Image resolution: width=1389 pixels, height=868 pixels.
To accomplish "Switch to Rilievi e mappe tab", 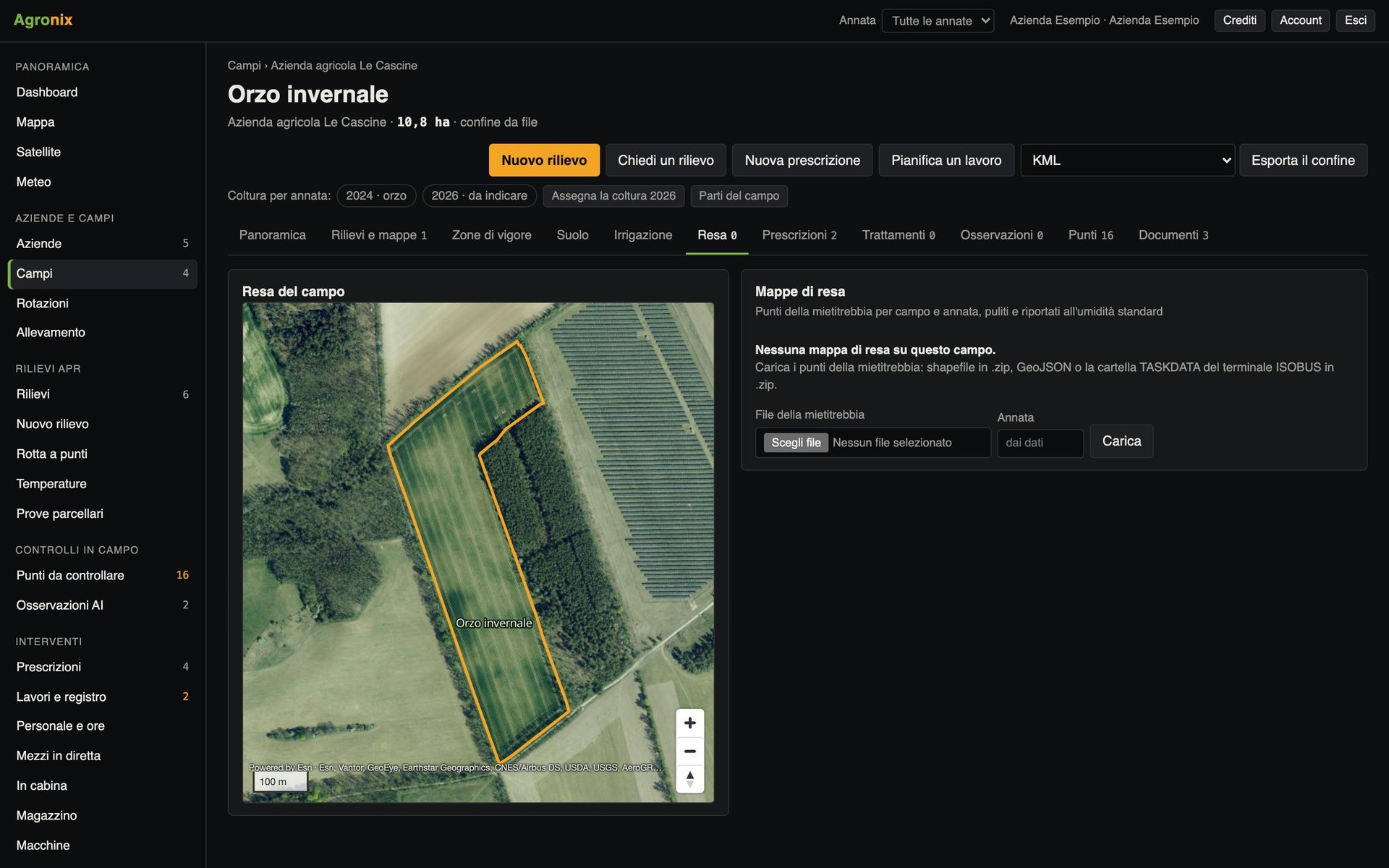I will tap(378, 235).
